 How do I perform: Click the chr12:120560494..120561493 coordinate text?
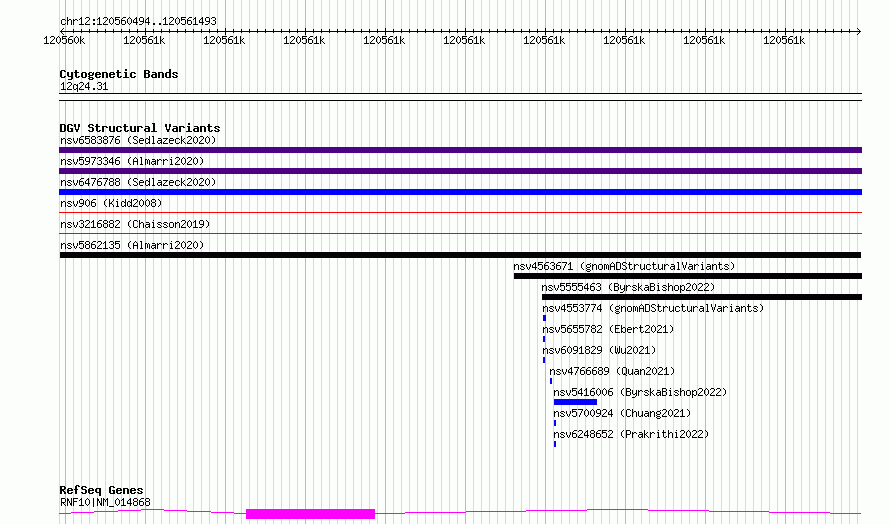click(x=138, y=22)
